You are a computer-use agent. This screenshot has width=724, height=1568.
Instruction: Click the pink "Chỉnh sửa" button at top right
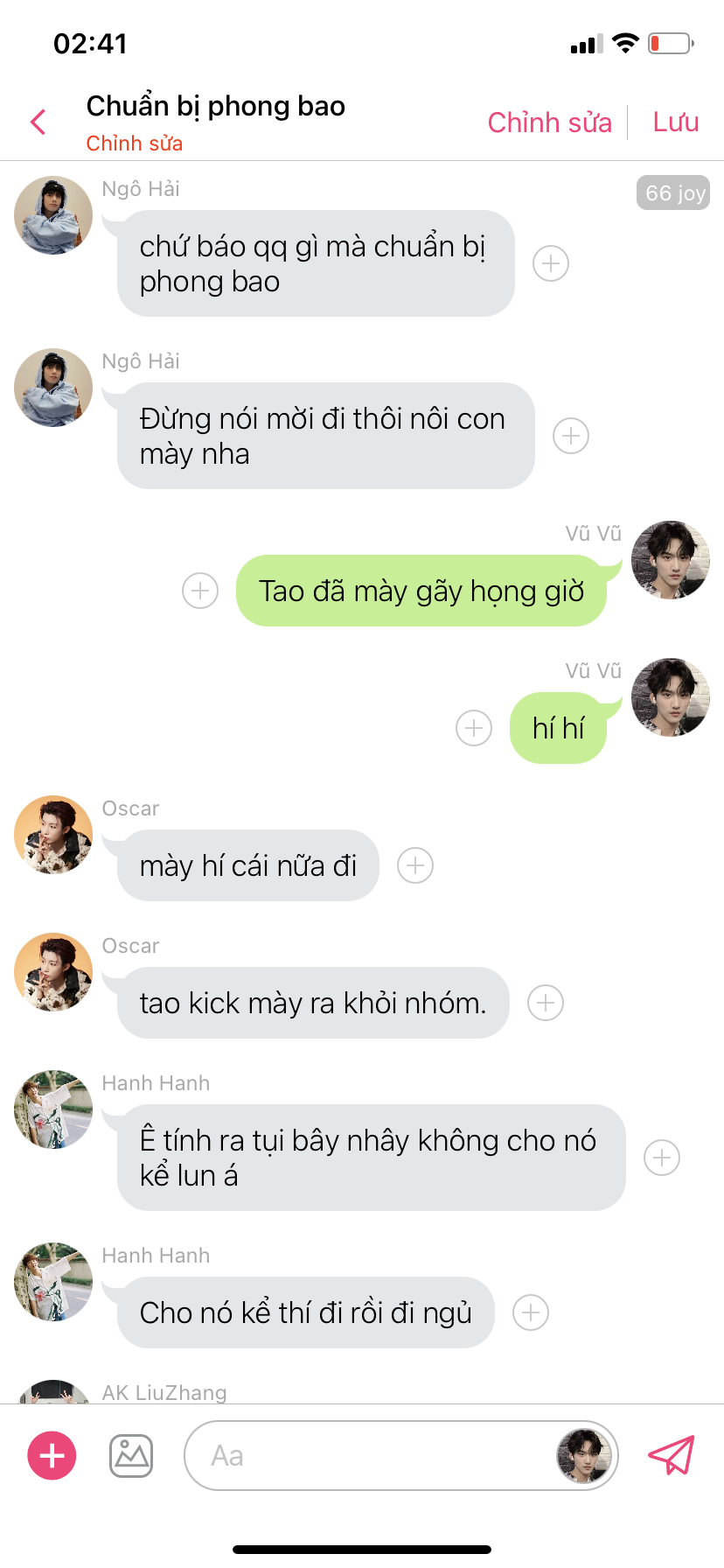[x=549, y=122]
